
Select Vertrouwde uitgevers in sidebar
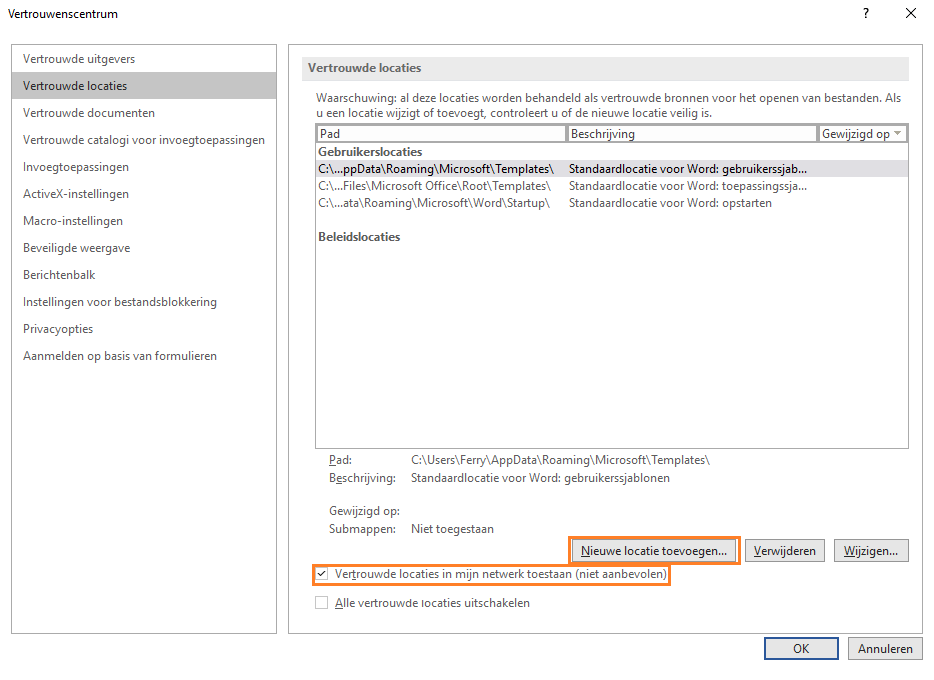tap(144, 59)
